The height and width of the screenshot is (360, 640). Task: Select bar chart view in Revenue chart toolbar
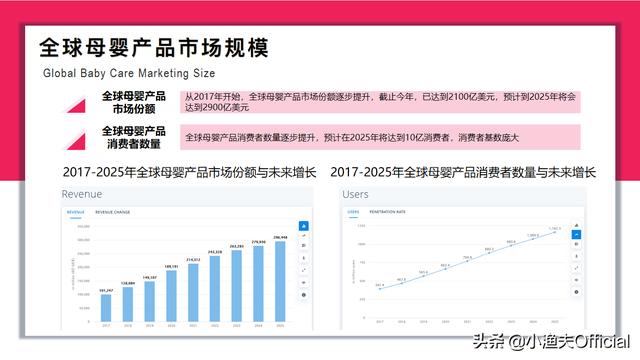[304, 226]
